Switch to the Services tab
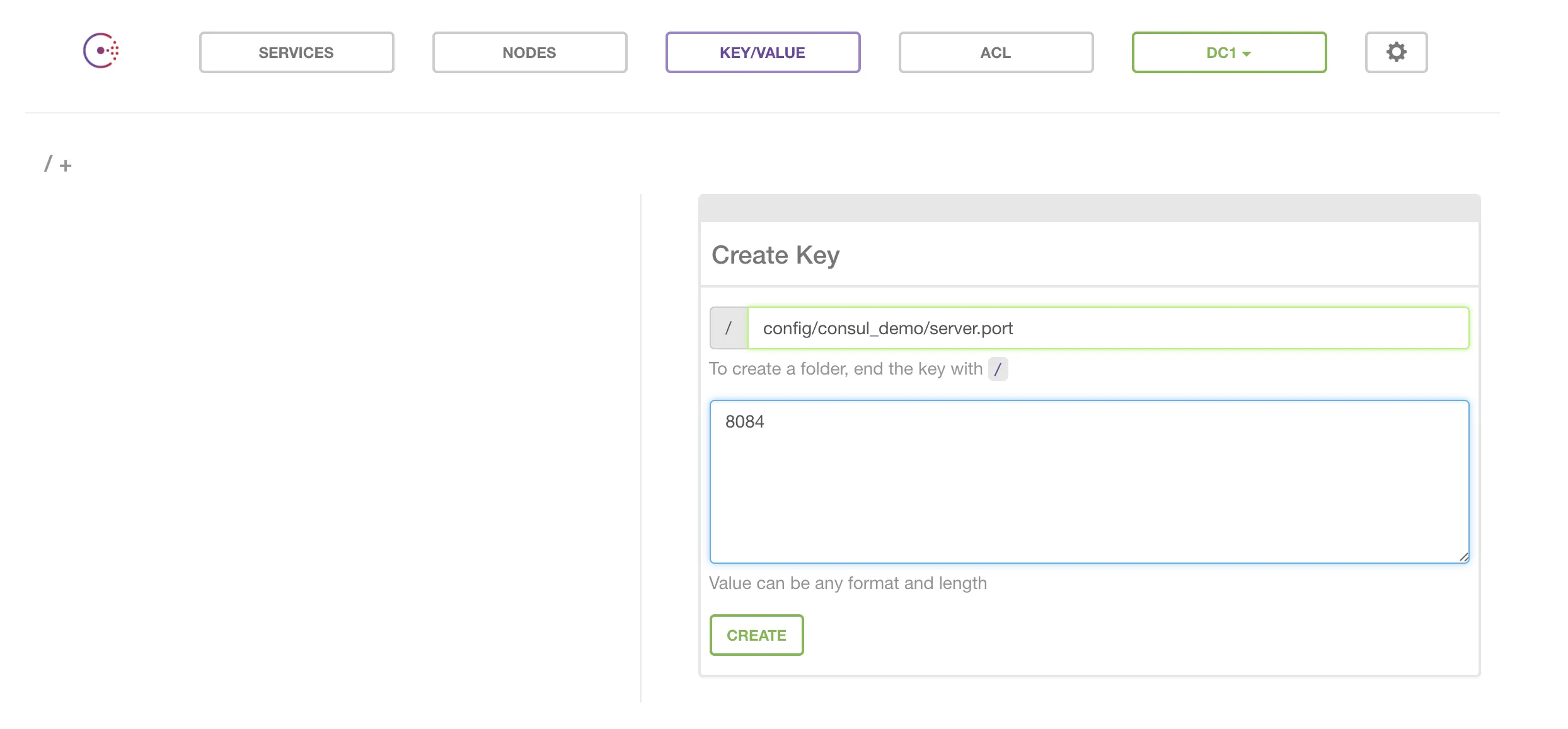Viewport: 1568px width, 729px height. coord(296,52)
